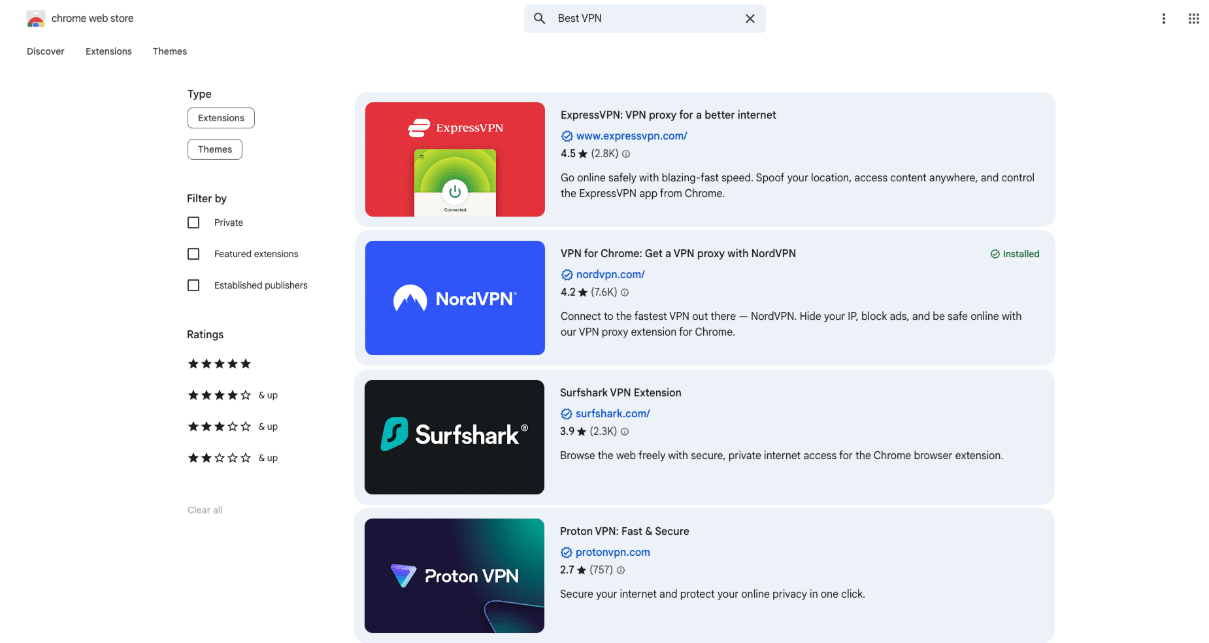The height and width of the screenshot is (643, 1209).
Task: Tick the Established publishers checkbox
Action: 194,285
